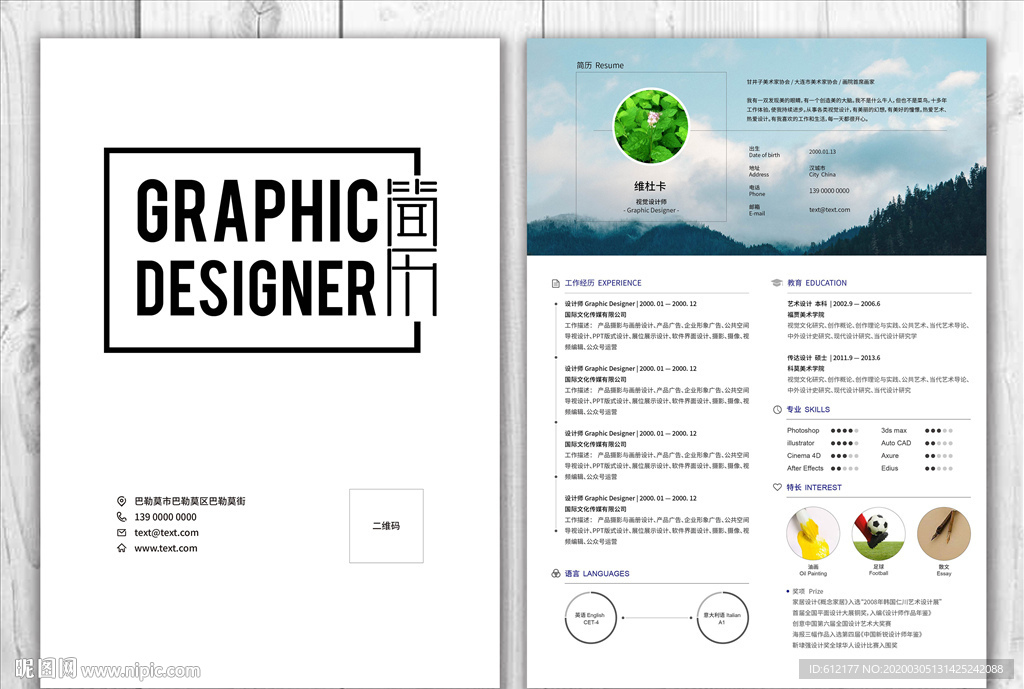This screenshot has height=689, width=1024.
Task: Click the envelope icon beside text@text.com on cover
Action: click(x=121, y=532)
